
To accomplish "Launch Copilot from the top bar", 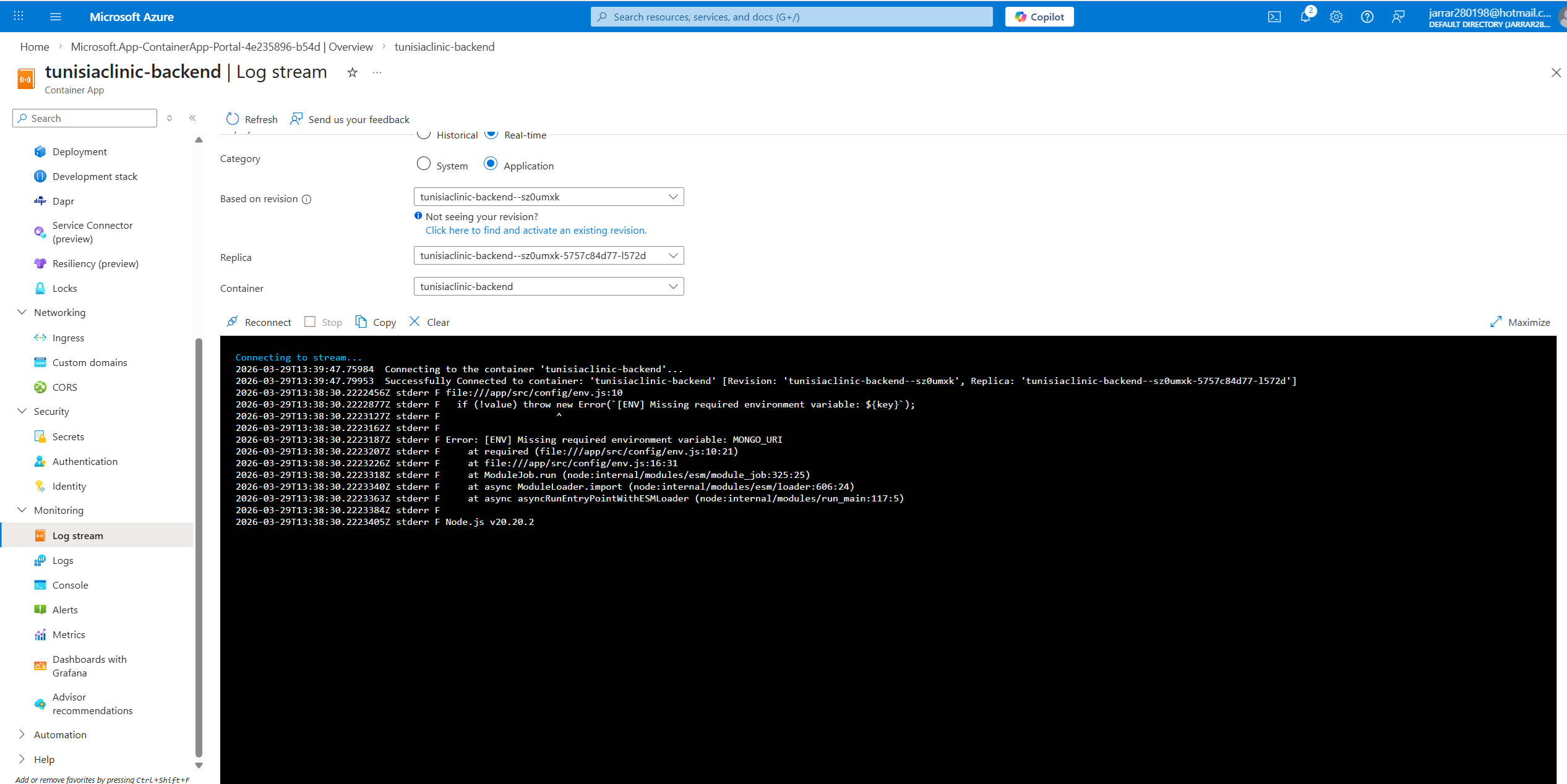I will pyautogui.click(x=1039, y=16).
